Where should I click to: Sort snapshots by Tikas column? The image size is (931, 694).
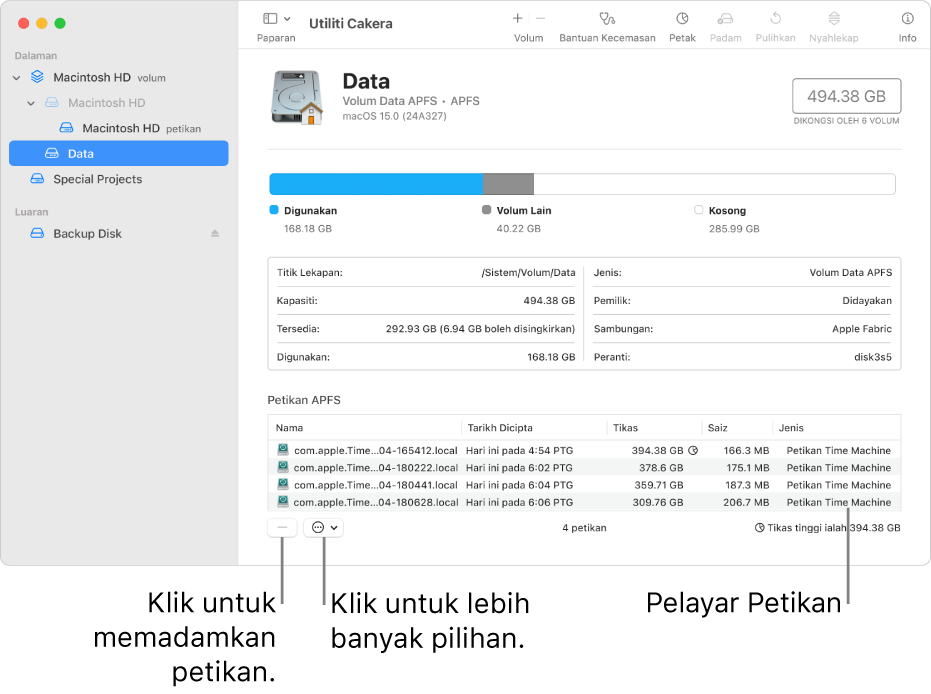pos(654,428)
